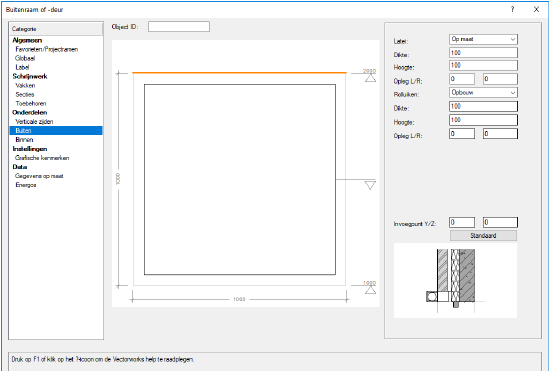Click the upper level triangle marker at 2000
550x371 pixels.
[x=370, y=78]
